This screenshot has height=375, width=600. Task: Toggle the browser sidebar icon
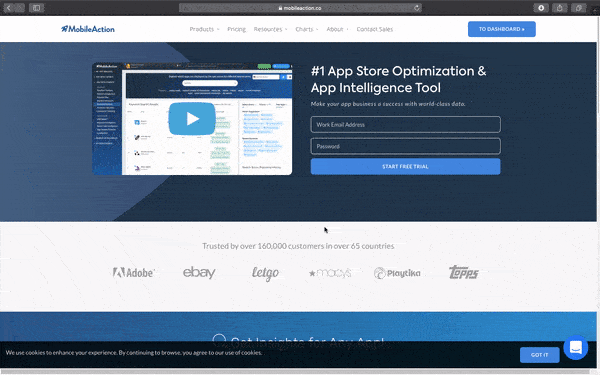click(36, 8)
